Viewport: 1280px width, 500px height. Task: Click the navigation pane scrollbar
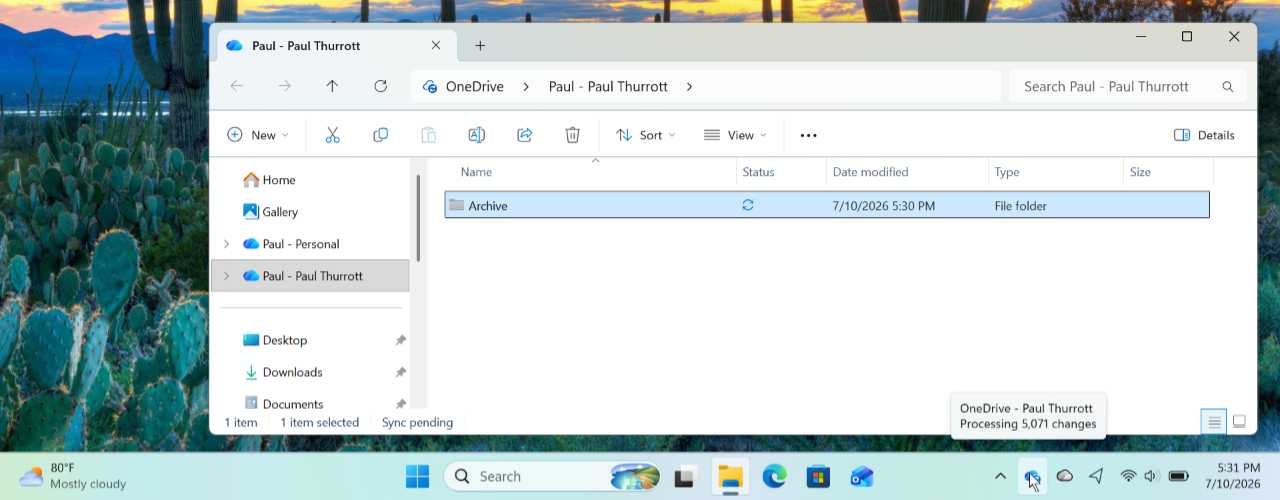[418, 218]
